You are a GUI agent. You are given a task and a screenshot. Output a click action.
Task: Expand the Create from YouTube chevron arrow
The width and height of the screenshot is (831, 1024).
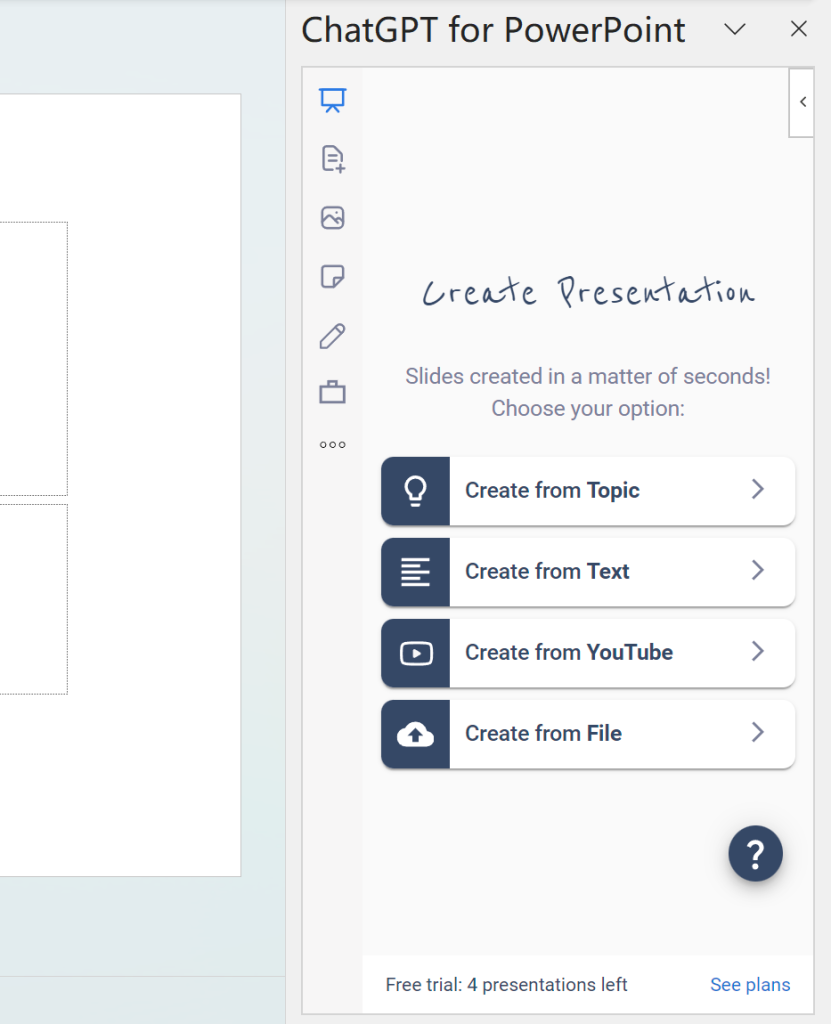point(758,651)
